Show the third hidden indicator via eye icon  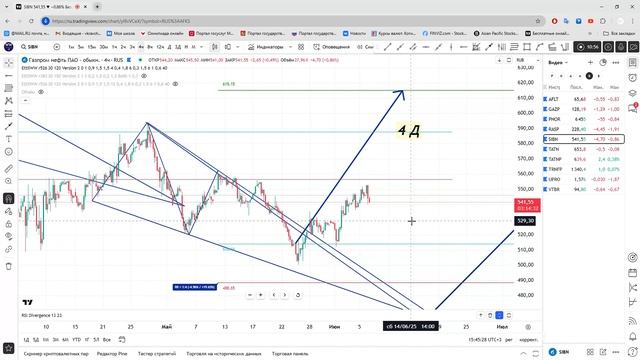(x=175, y=84)
